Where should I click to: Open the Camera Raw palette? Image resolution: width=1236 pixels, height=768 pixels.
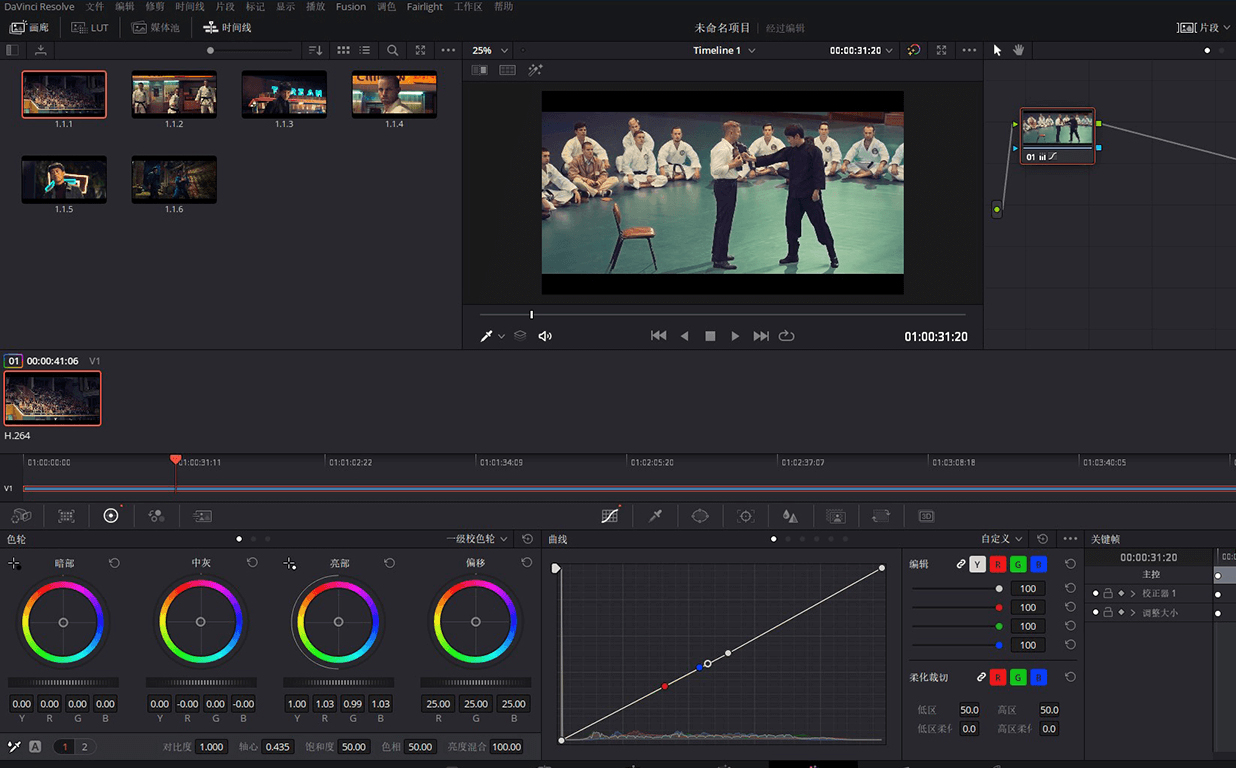[21, 516]
